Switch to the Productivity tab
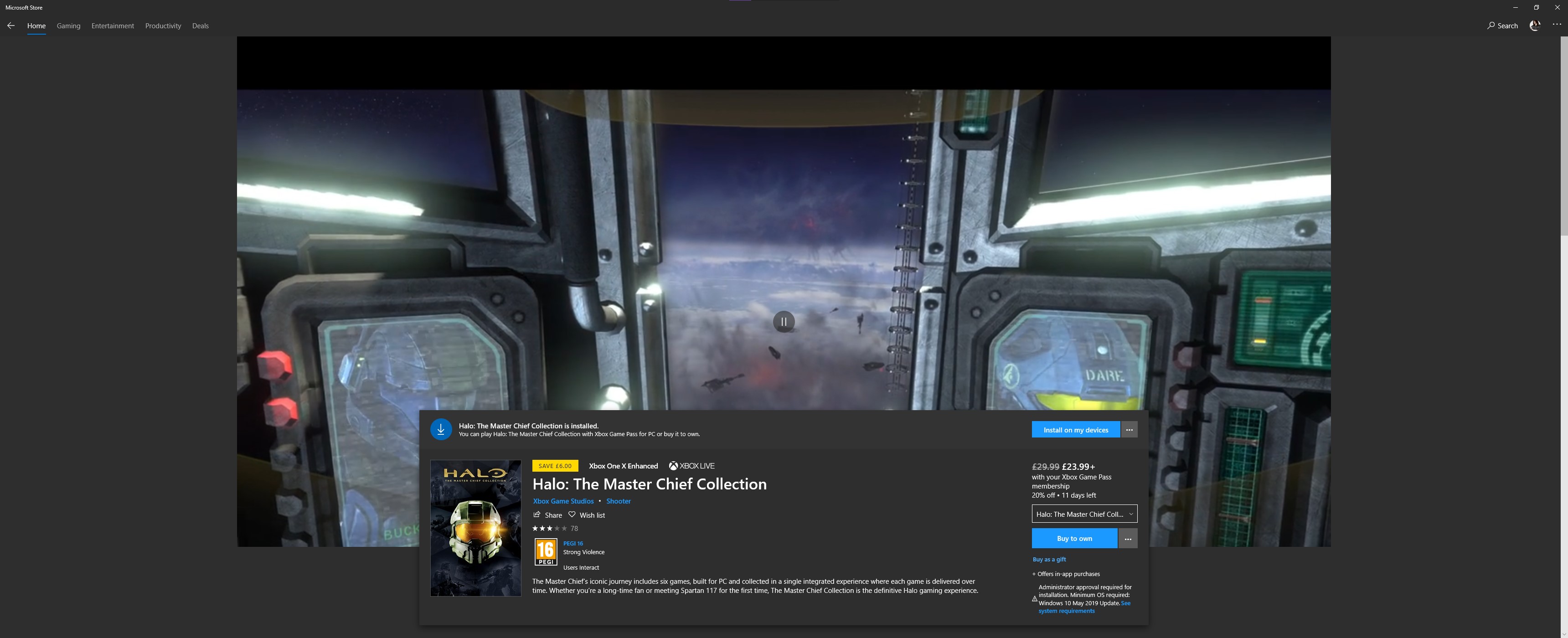 [163, 26]
